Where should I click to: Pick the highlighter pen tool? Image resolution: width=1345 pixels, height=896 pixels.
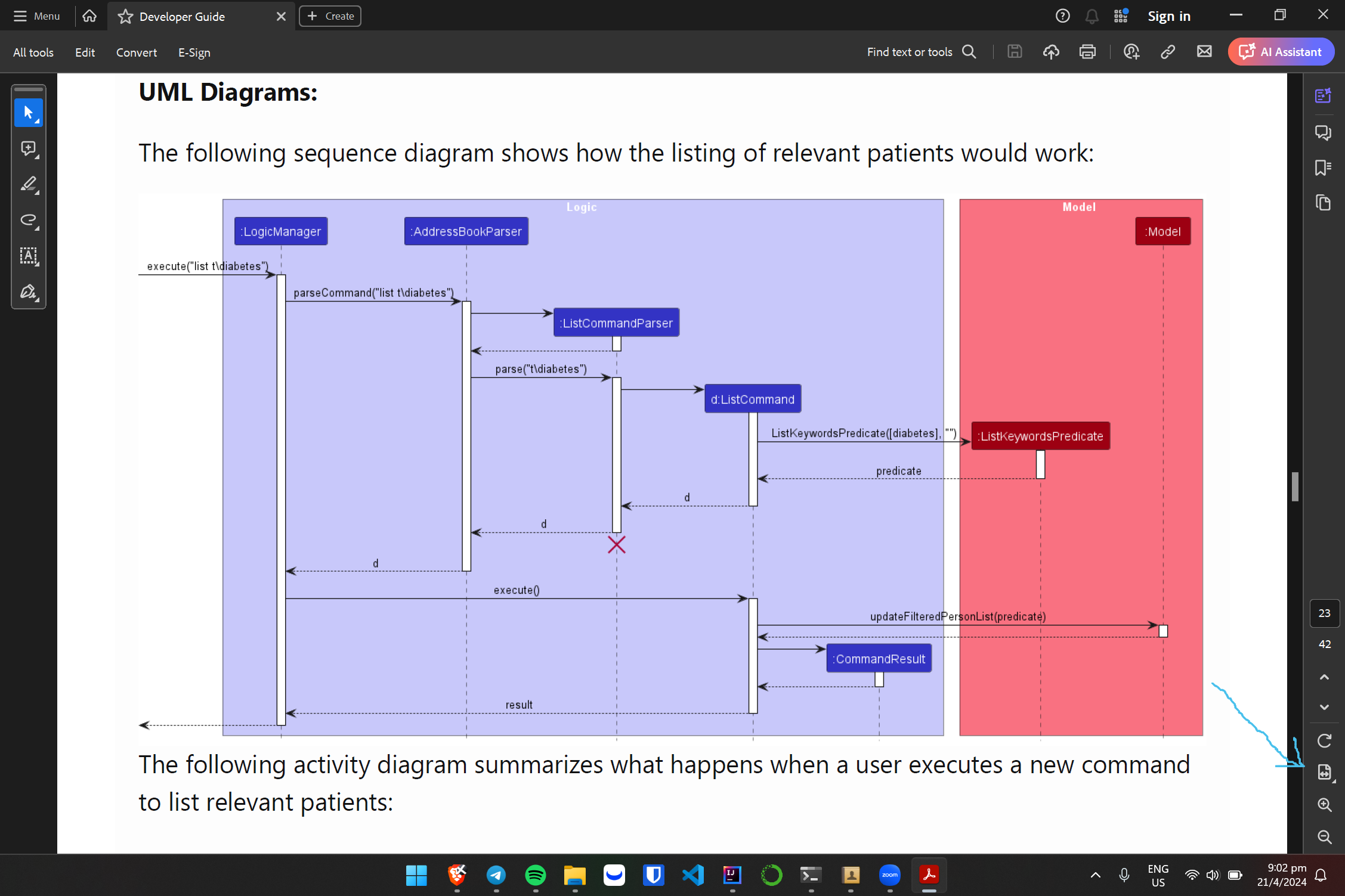(x=28, y=184)
